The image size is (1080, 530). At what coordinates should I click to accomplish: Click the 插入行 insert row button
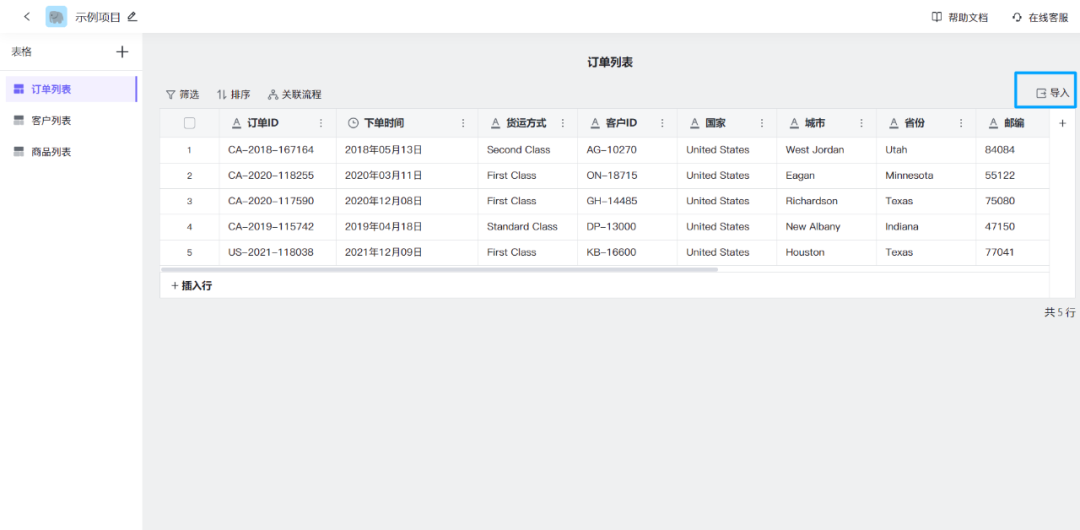tap(191, 285)
